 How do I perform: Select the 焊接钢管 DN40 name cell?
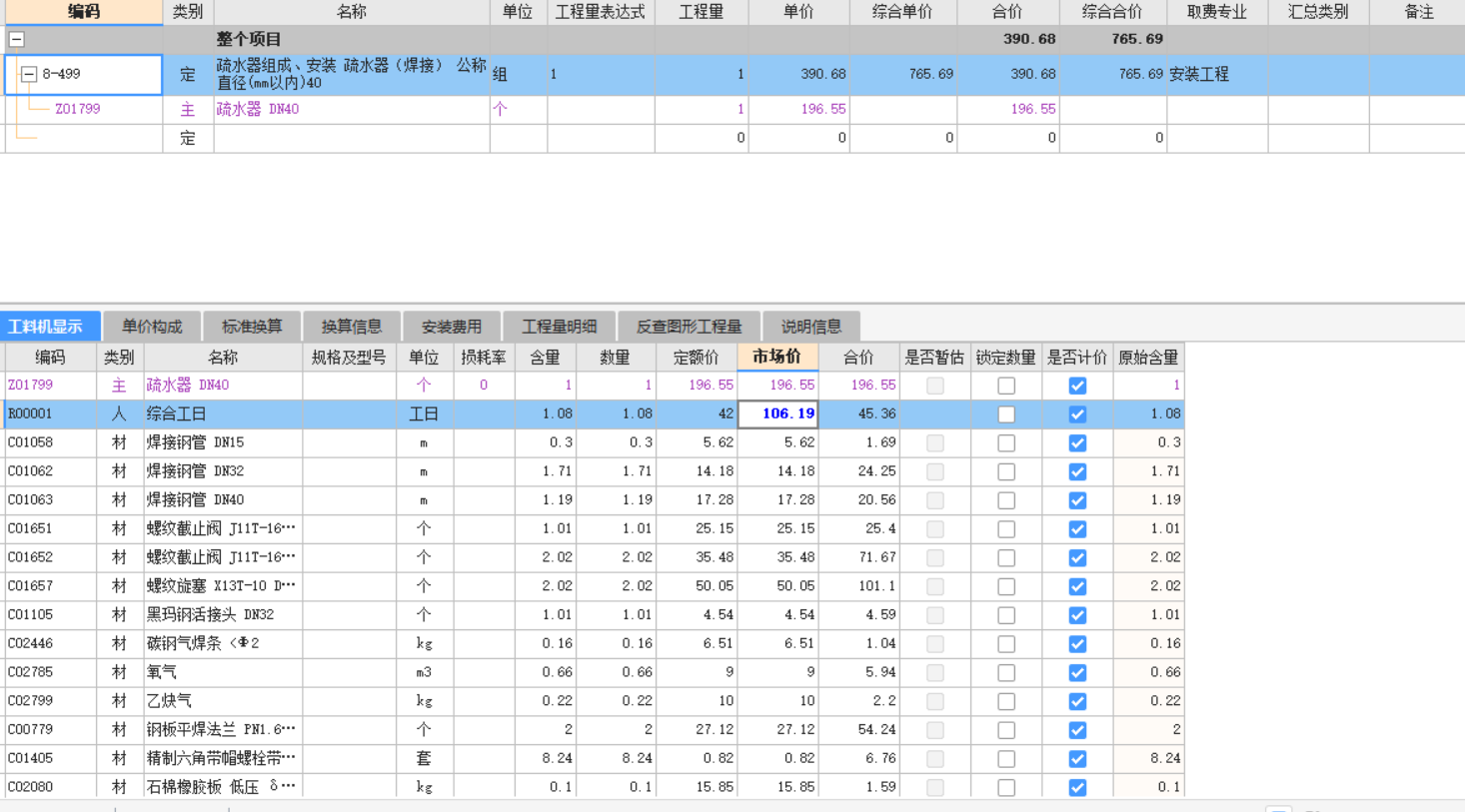[223, 499]
